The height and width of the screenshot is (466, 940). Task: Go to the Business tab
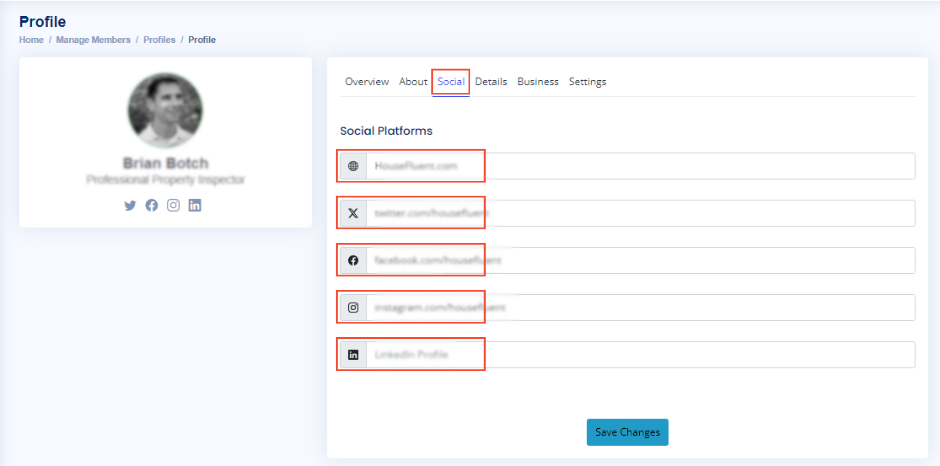[x=537, y=82]
